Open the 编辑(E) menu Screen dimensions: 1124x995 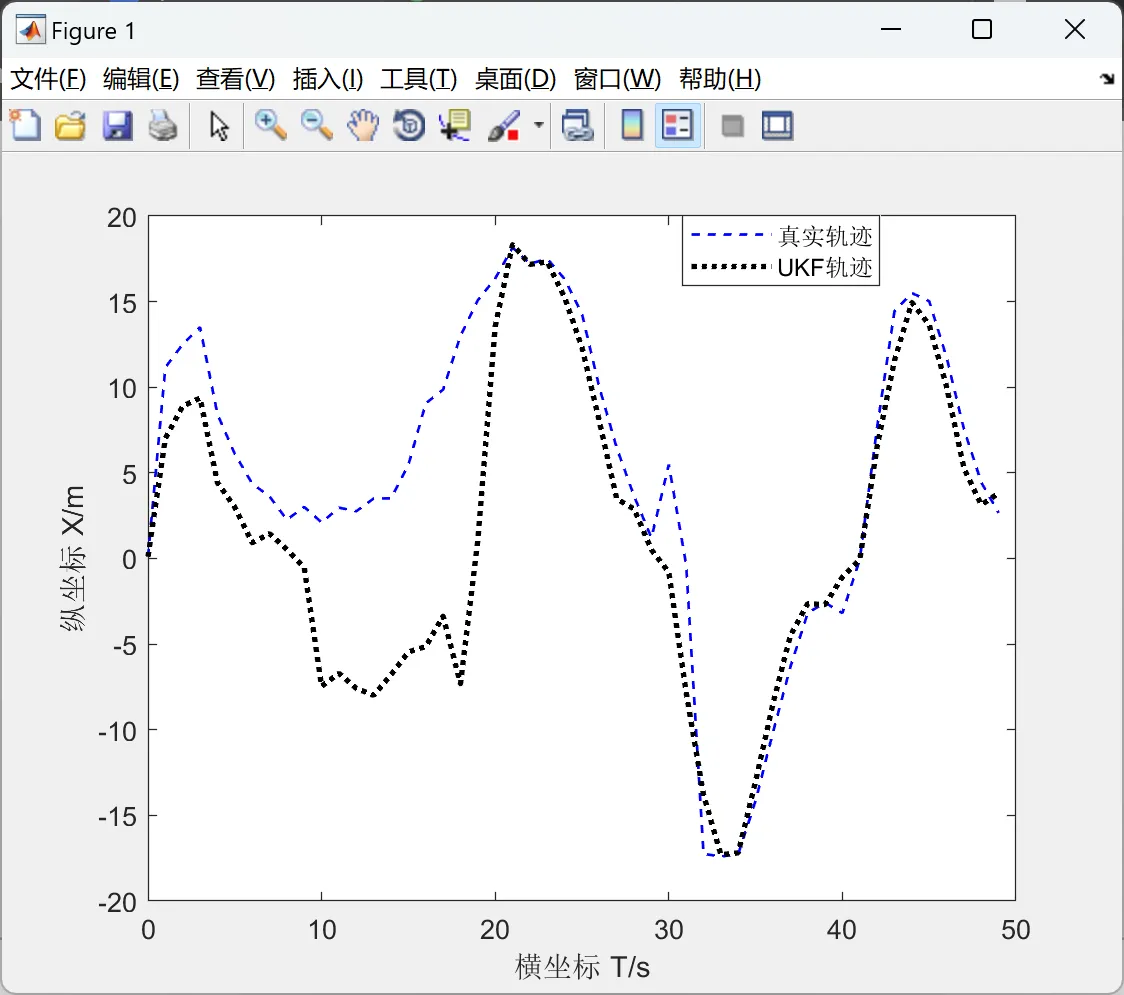pyautogui.click(x=141, y=79)
